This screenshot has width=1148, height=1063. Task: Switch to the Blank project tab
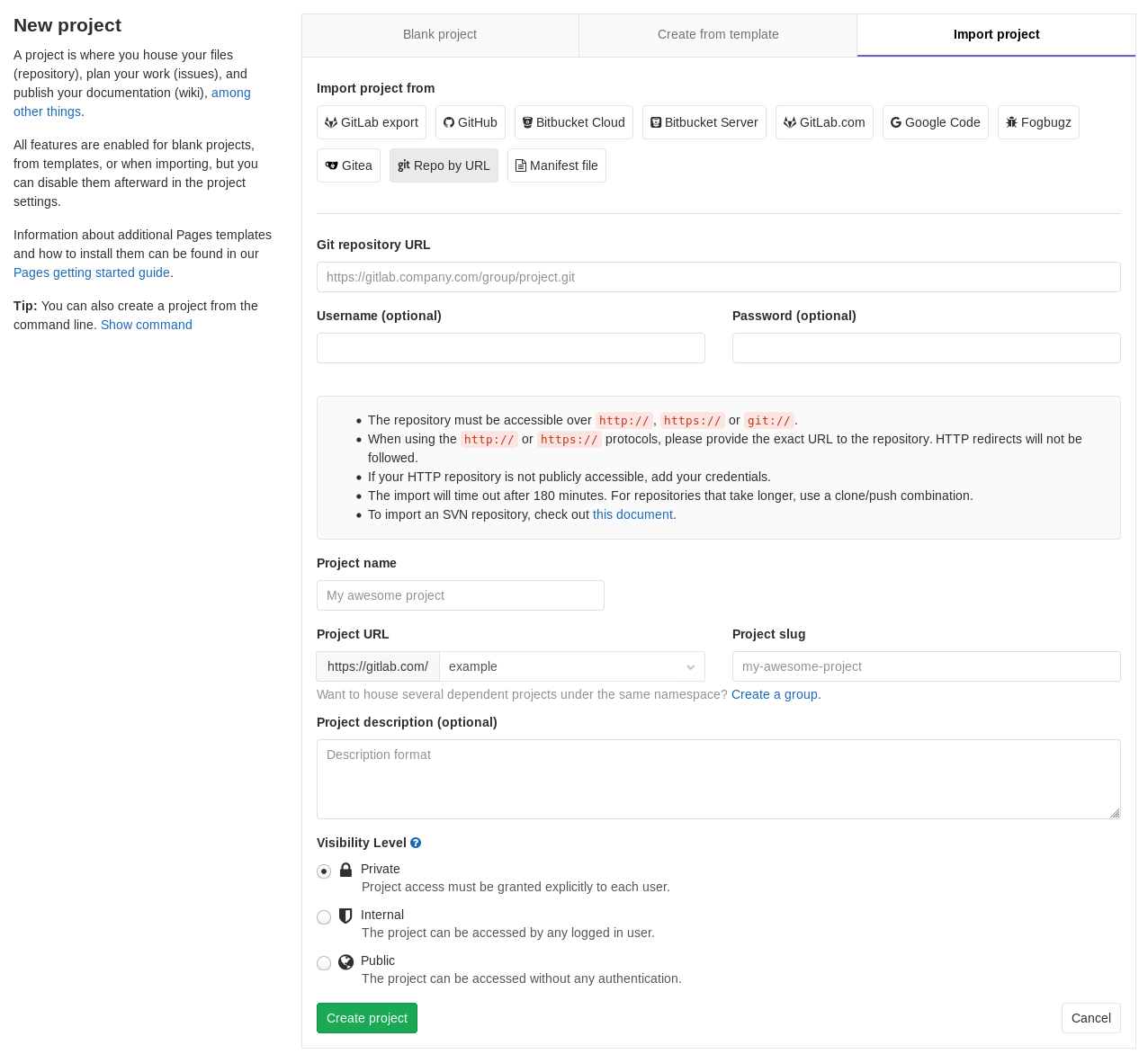coord(440,34)
